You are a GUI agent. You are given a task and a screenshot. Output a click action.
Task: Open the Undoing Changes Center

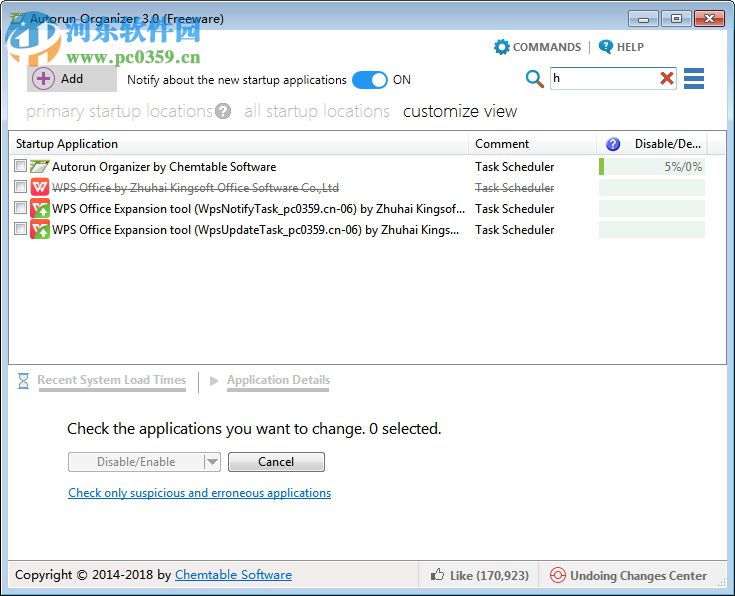(x=628, y=575)
